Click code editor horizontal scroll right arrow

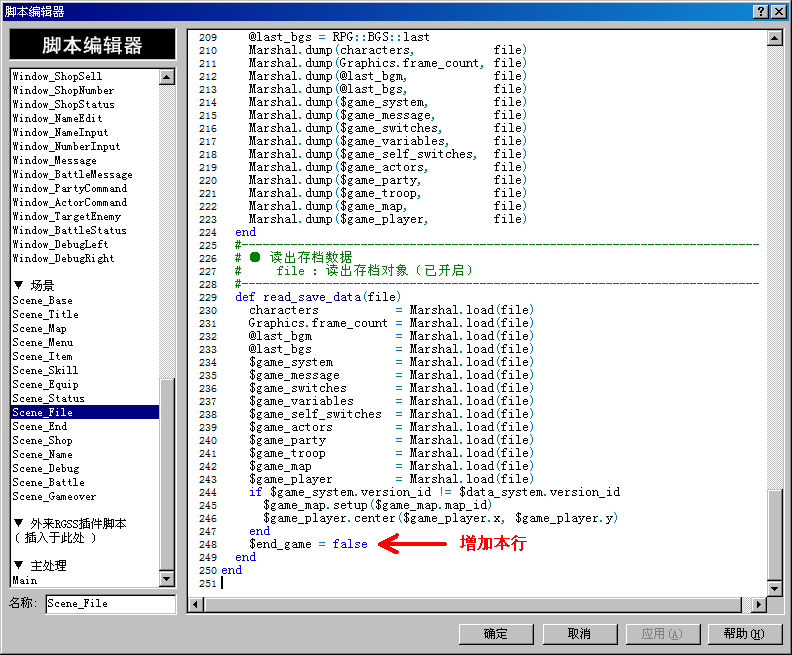[x=759, y=604]
